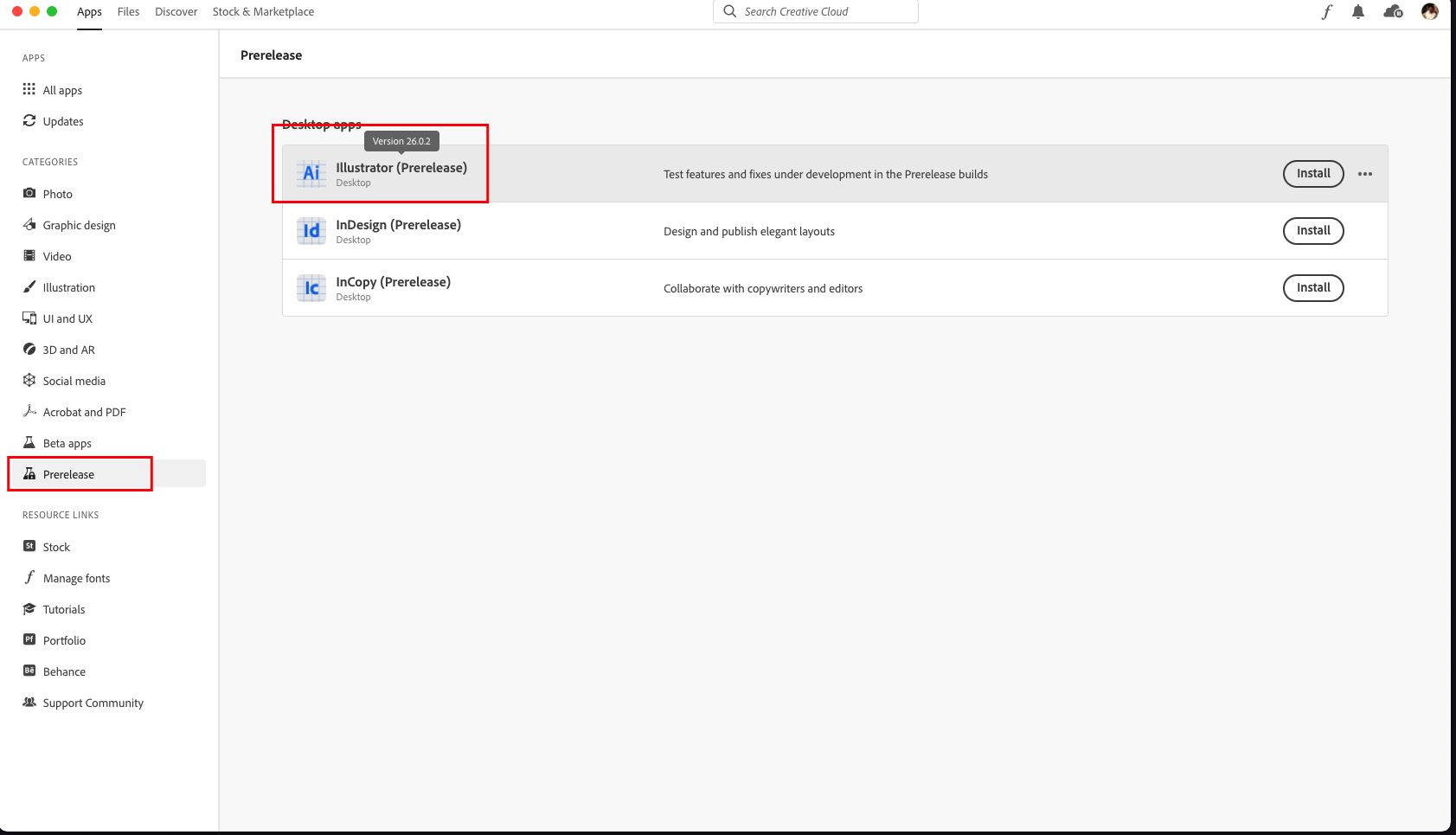Click 'Design and publish elegant layouts' text
Screen dimensions: 1456x835
point(749,232)
